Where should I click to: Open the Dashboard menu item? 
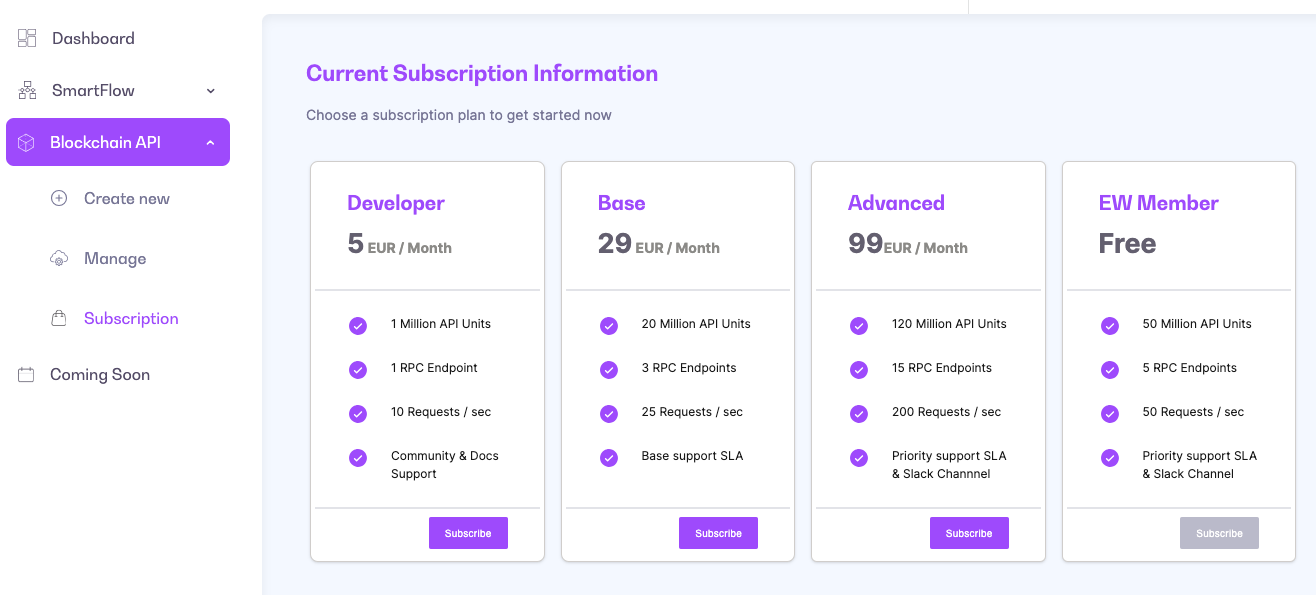93,39
